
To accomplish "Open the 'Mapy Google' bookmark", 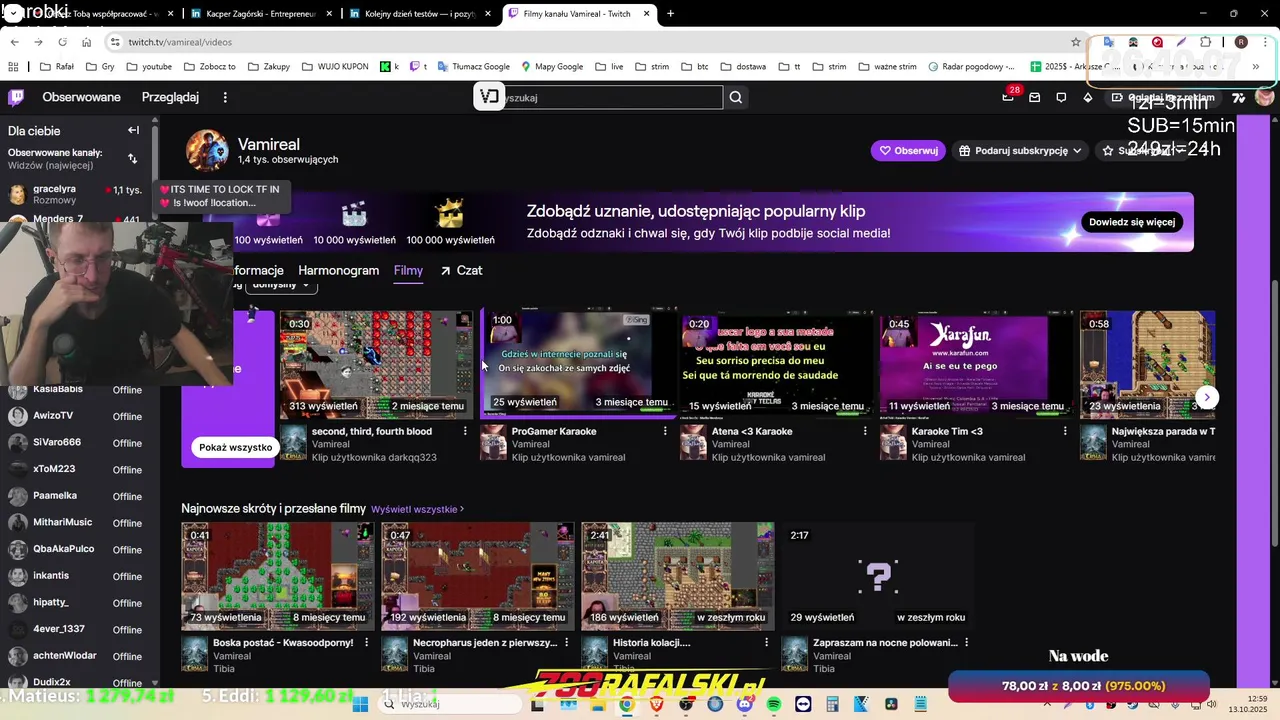I will pos(551,67).
